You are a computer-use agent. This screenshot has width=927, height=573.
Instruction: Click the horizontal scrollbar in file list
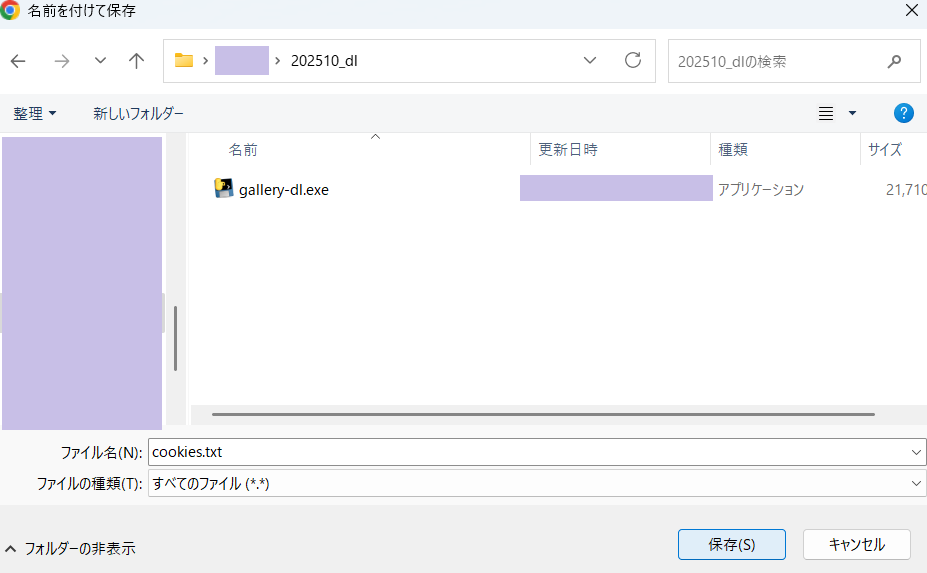coord(543,415)
